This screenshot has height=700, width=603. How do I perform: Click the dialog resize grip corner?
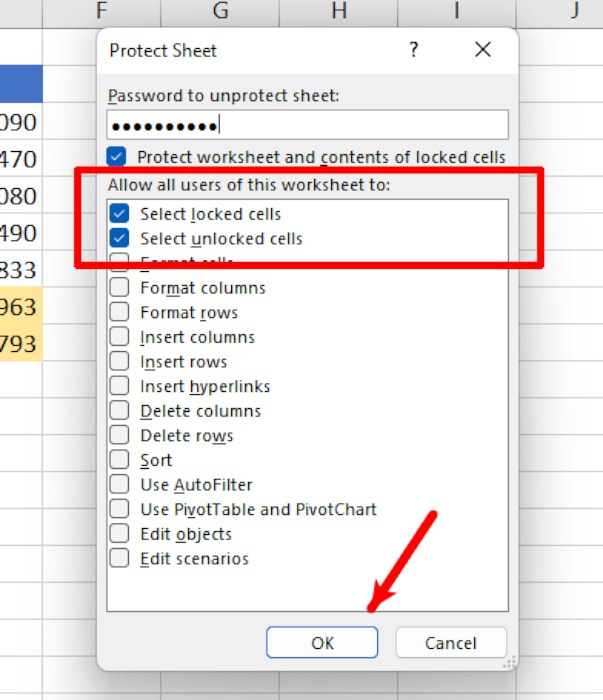point(510,662)
